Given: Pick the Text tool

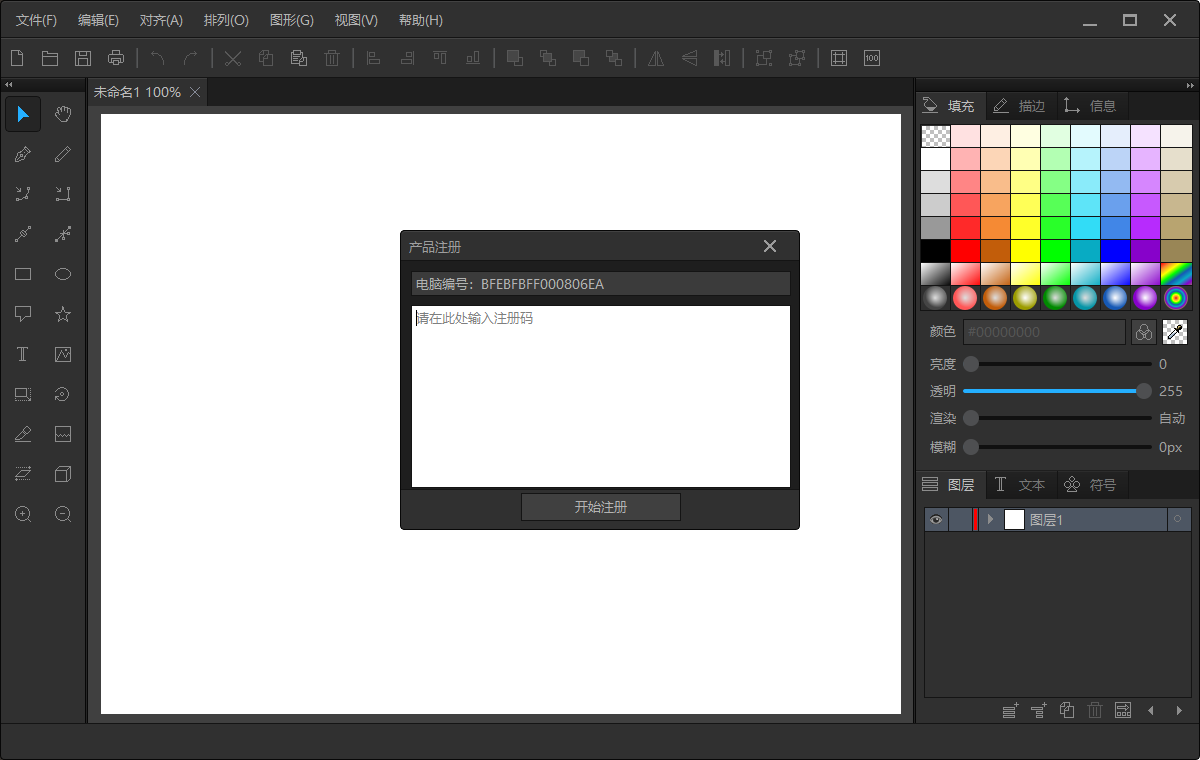Looking at the screenshot, I should tap(23, 354).
